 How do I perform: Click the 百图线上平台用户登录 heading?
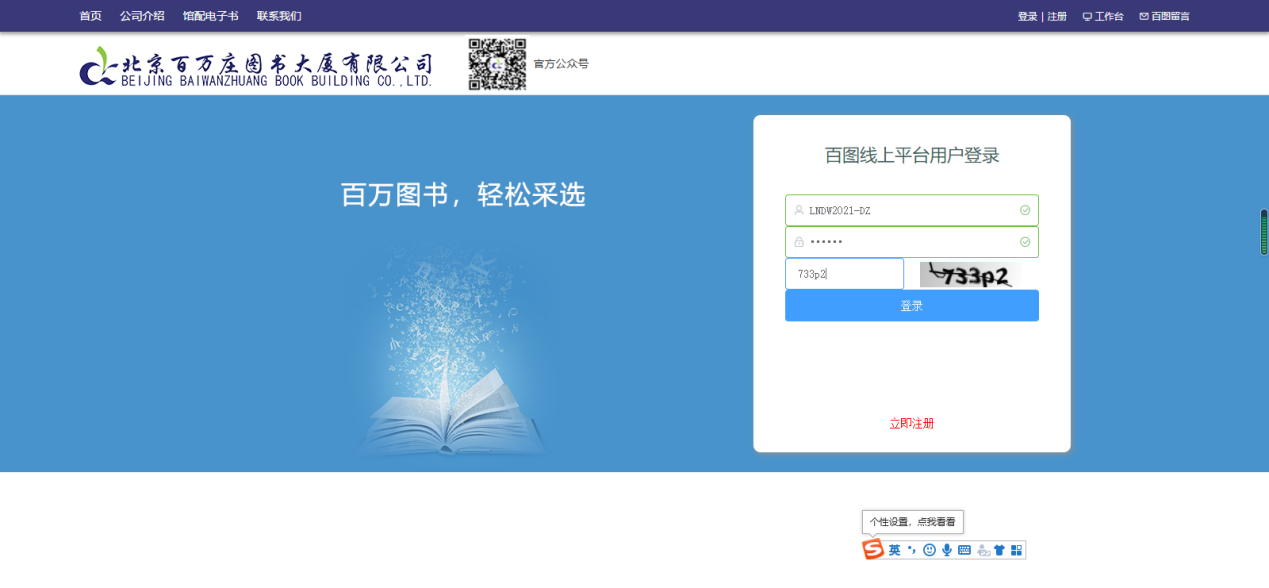[911, 155]
